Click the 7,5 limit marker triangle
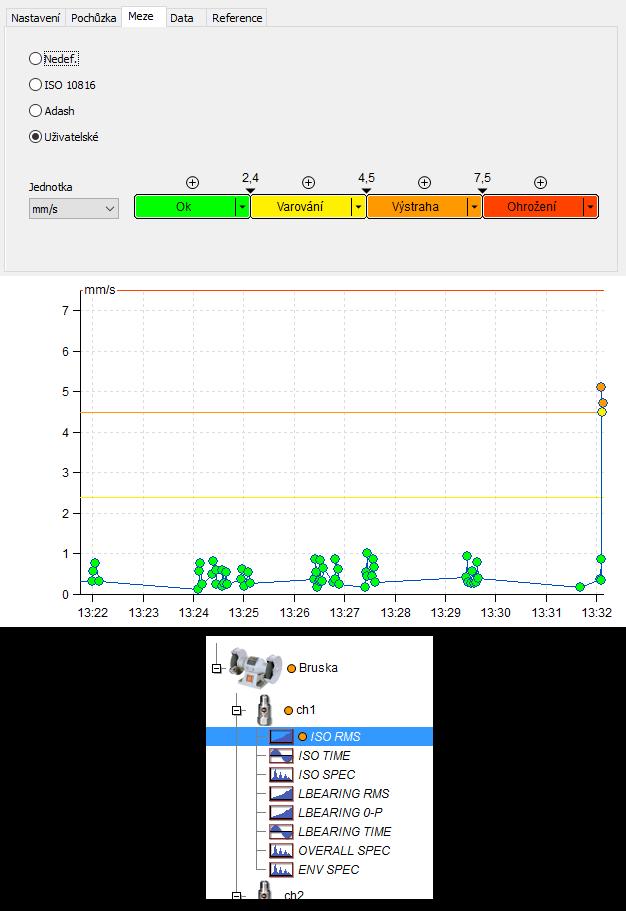The height and width of the screenshot is (911, 626). click(x=482, y=191)
